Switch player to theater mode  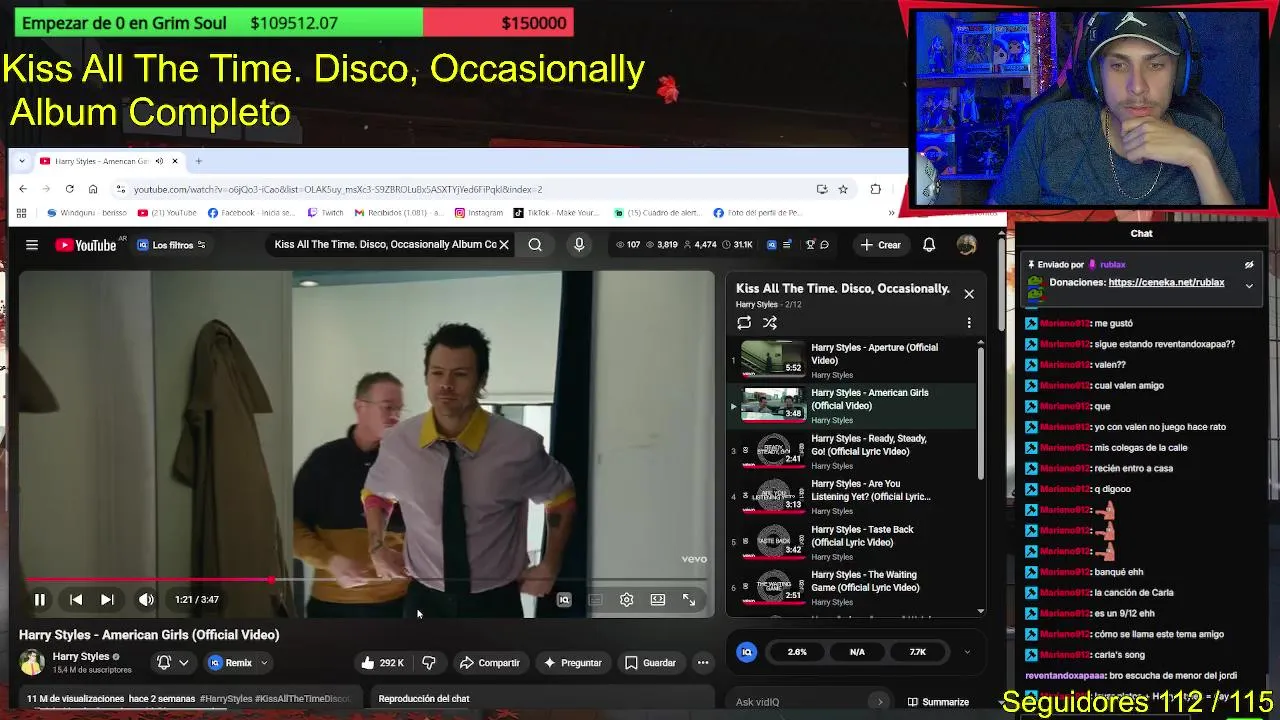click(x=658, y=599)
